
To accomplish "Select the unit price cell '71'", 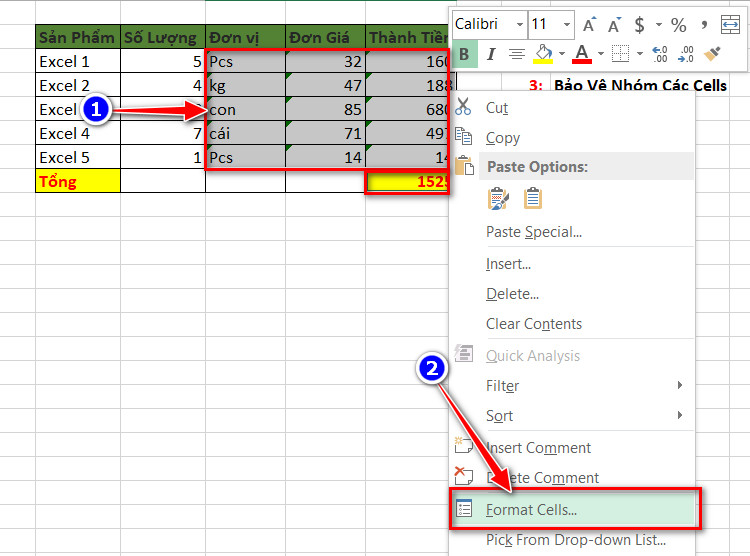I will (325, 133).
